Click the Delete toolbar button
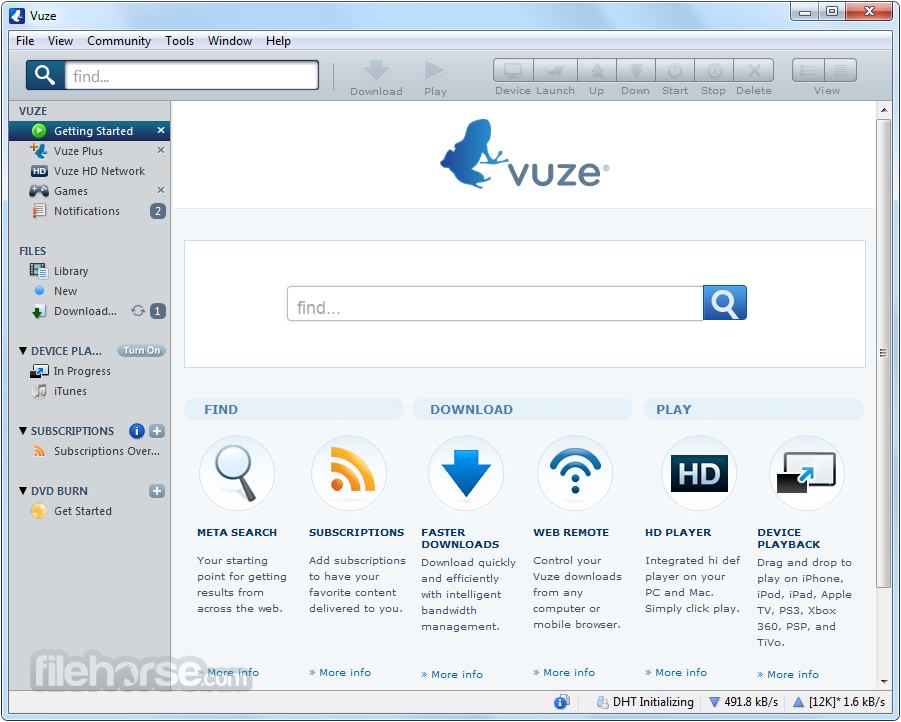Image resolution: width=901 pixels, height=722 pixels. pyautogui.click(x=754, y=71)
